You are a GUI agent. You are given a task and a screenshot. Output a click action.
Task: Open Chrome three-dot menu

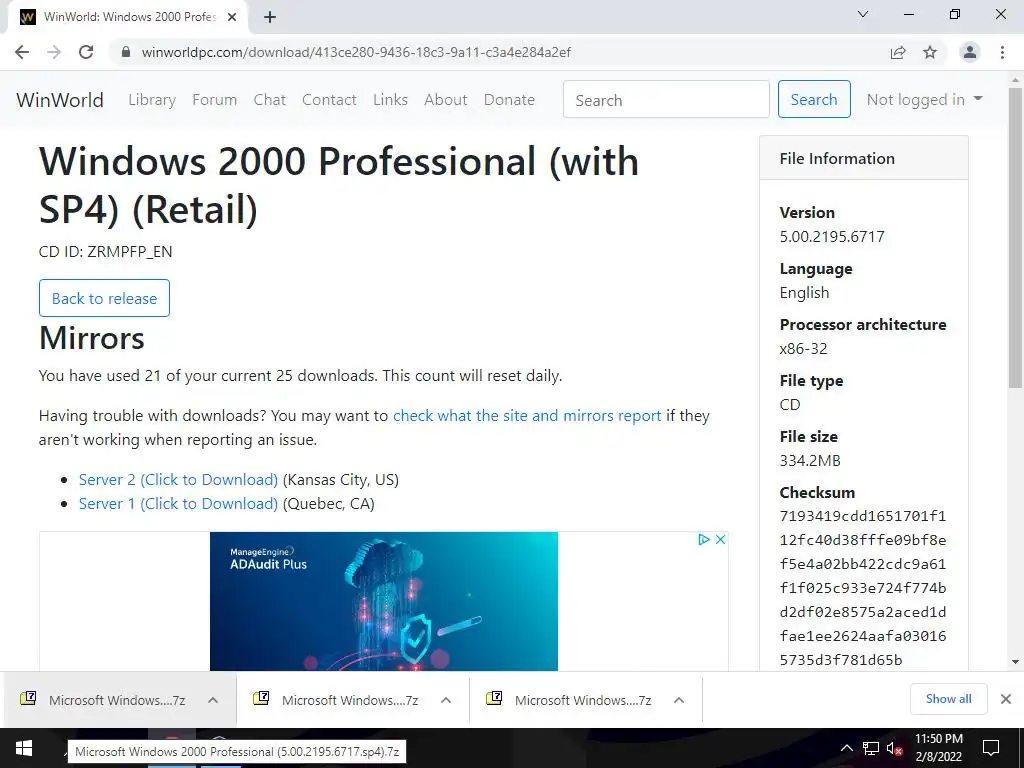click(1002, 52)
